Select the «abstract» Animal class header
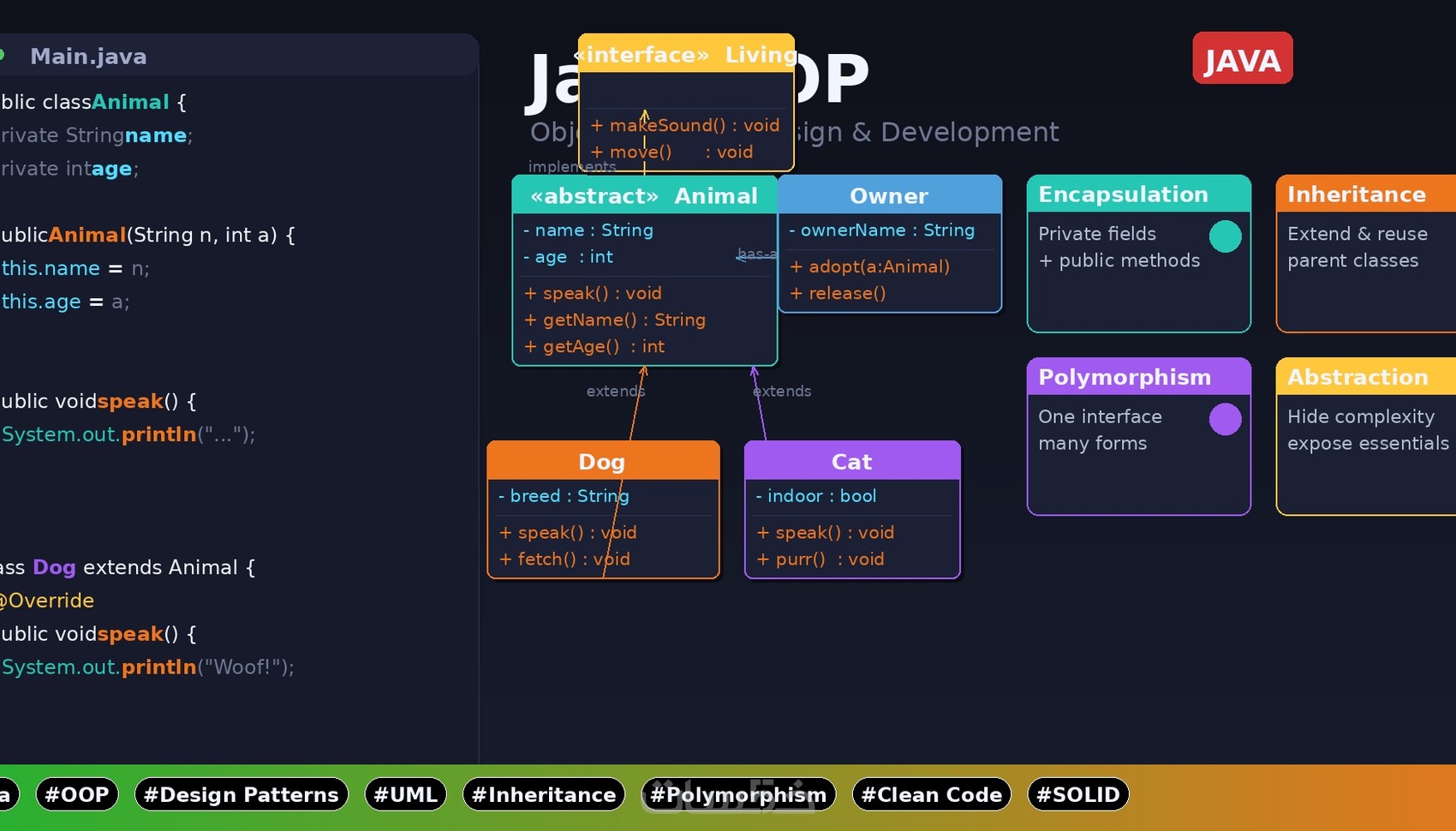This screenshot has width=1456, height=831. 644,195
